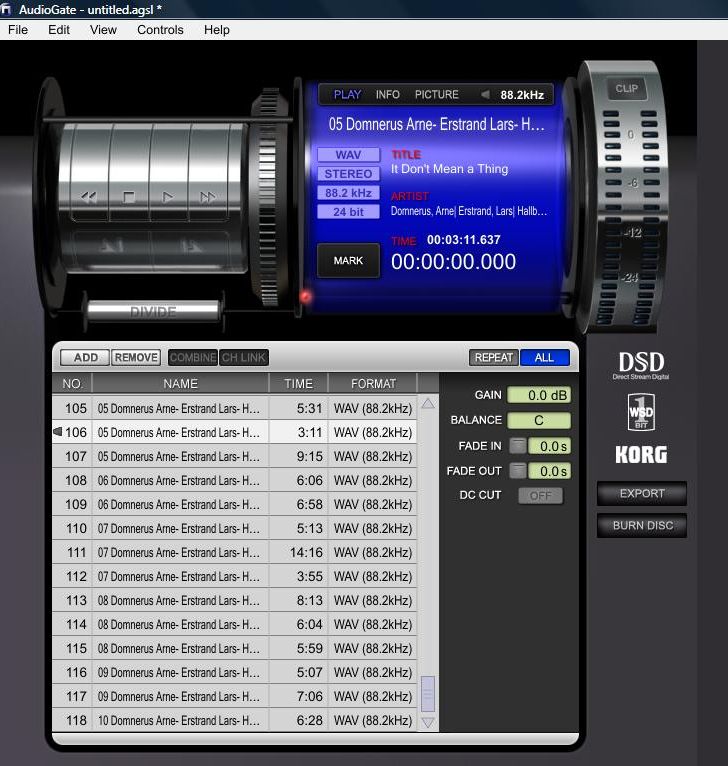
Task: Click the ADD button above song list
Action: (85, 357)
